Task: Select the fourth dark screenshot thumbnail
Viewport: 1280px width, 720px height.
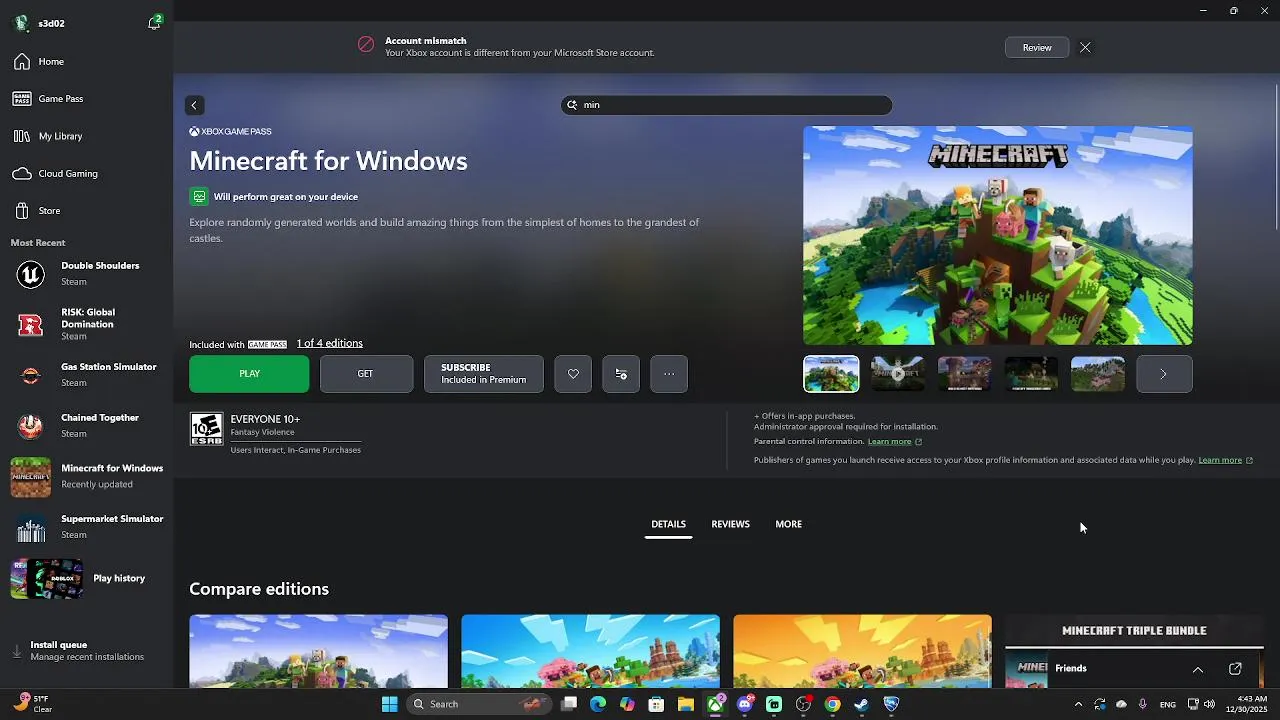Action: click(x=1031, y=374)
